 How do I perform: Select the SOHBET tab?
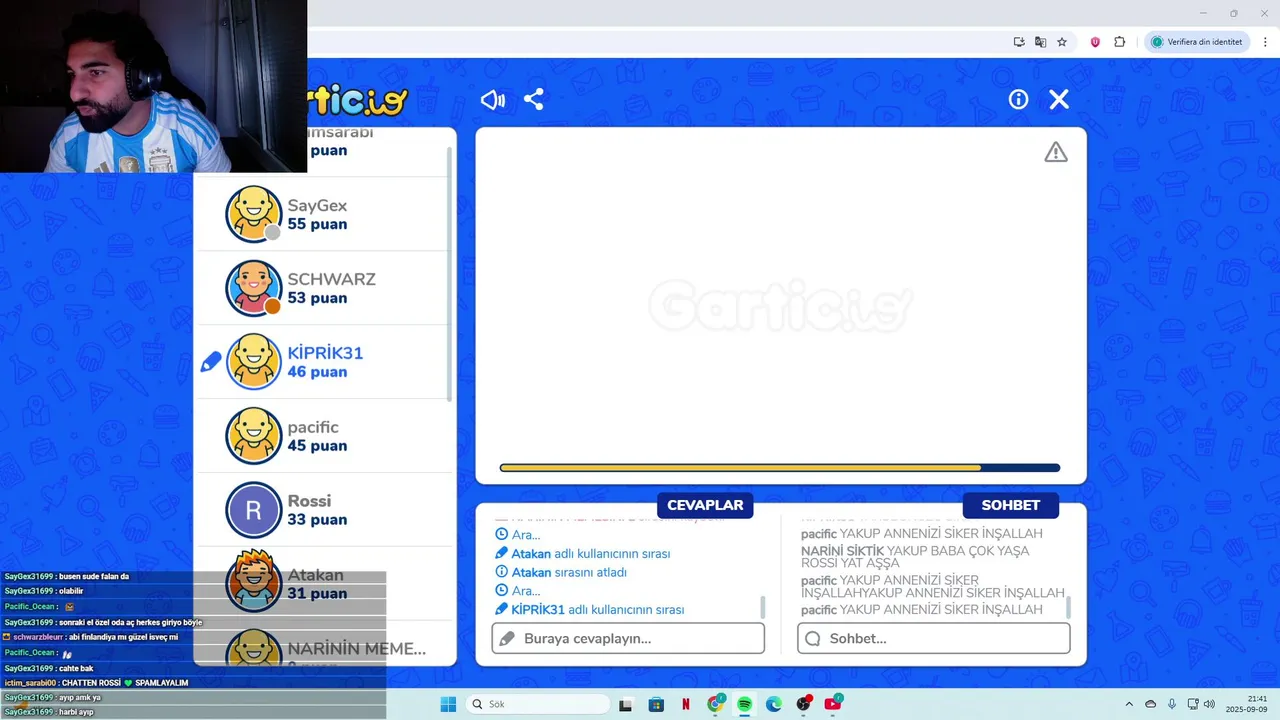(x=1010, y=505)
